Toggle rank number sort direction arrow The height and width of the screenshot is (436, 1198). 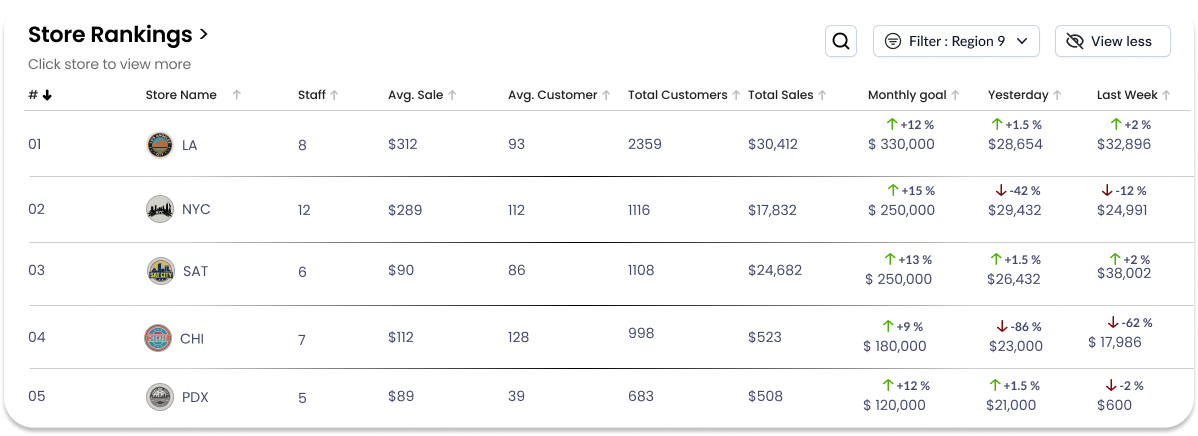click(47, 96)
